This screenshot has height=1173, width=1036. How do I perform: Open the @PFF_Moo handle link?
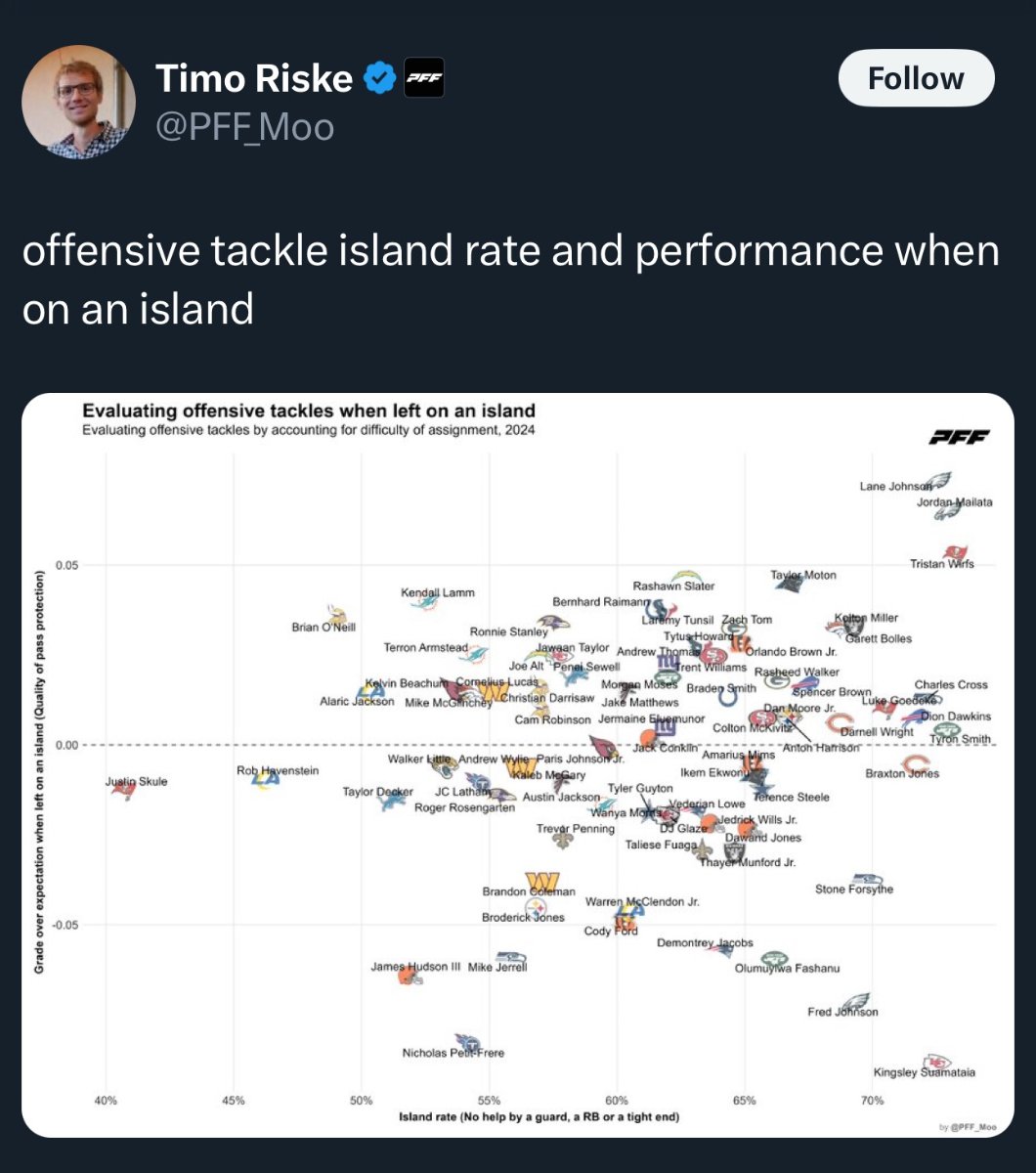tap(244, 127)
